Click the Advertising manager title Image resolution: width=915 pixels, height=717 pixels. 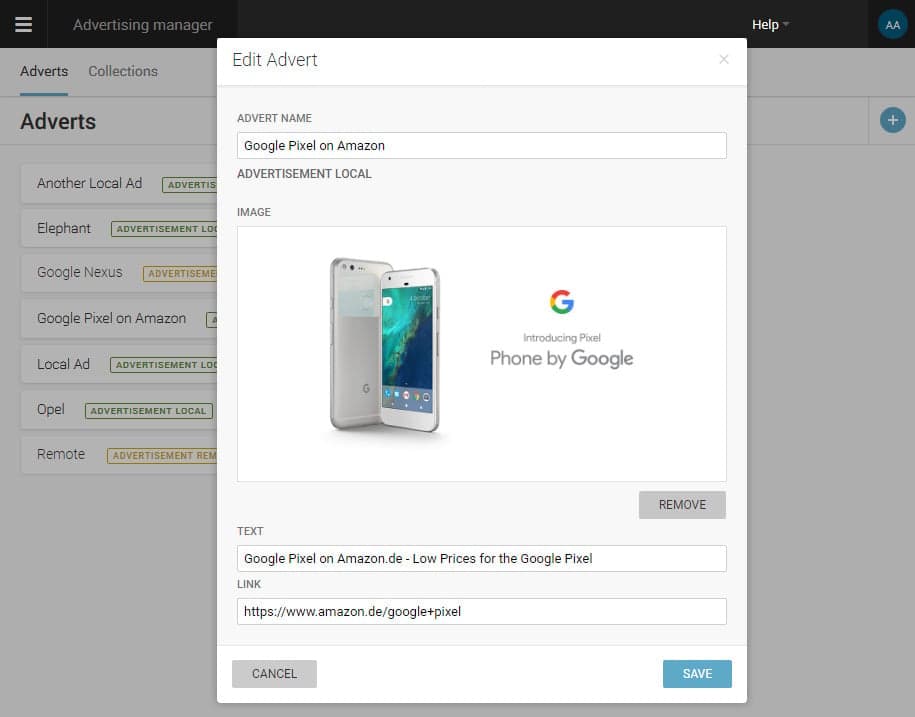(x=142, y=25)
